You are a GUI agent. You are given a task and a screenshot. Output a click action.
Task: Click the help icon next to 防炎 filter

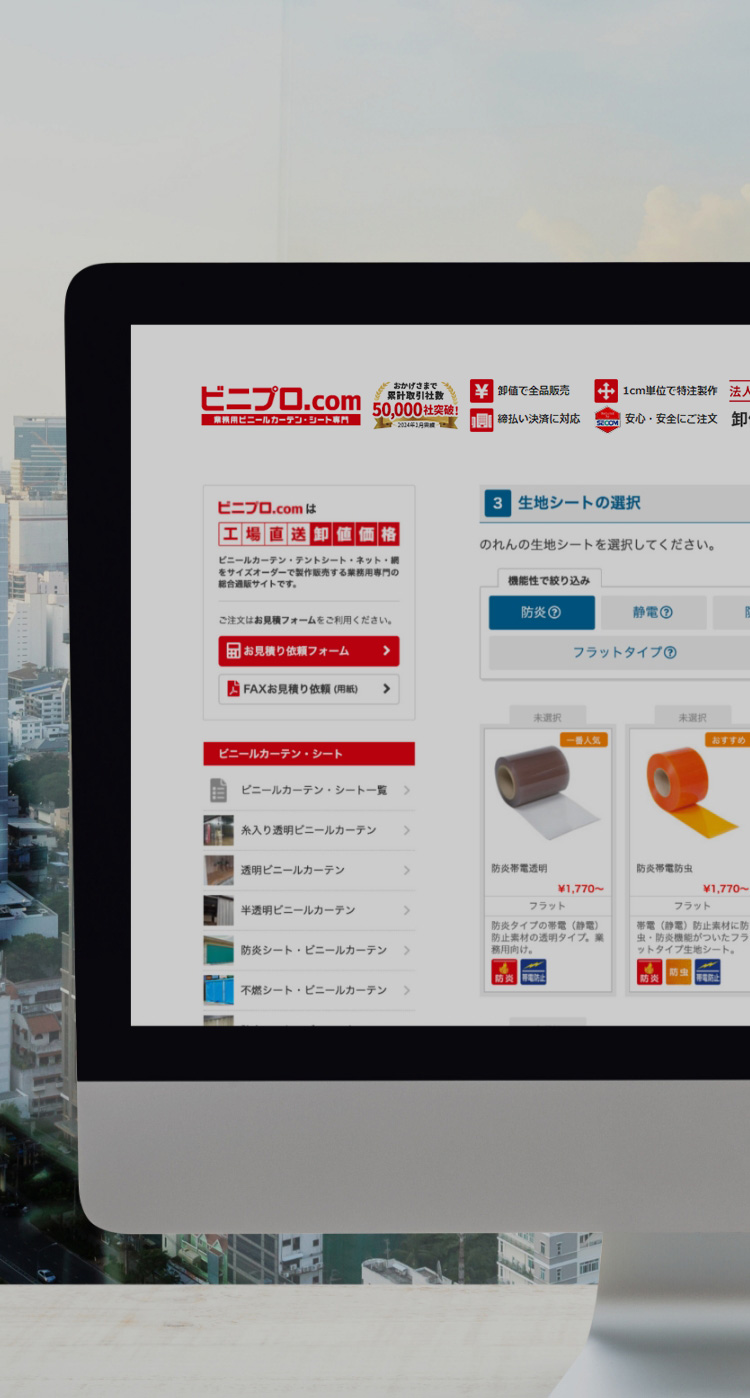tap(554, 613)
